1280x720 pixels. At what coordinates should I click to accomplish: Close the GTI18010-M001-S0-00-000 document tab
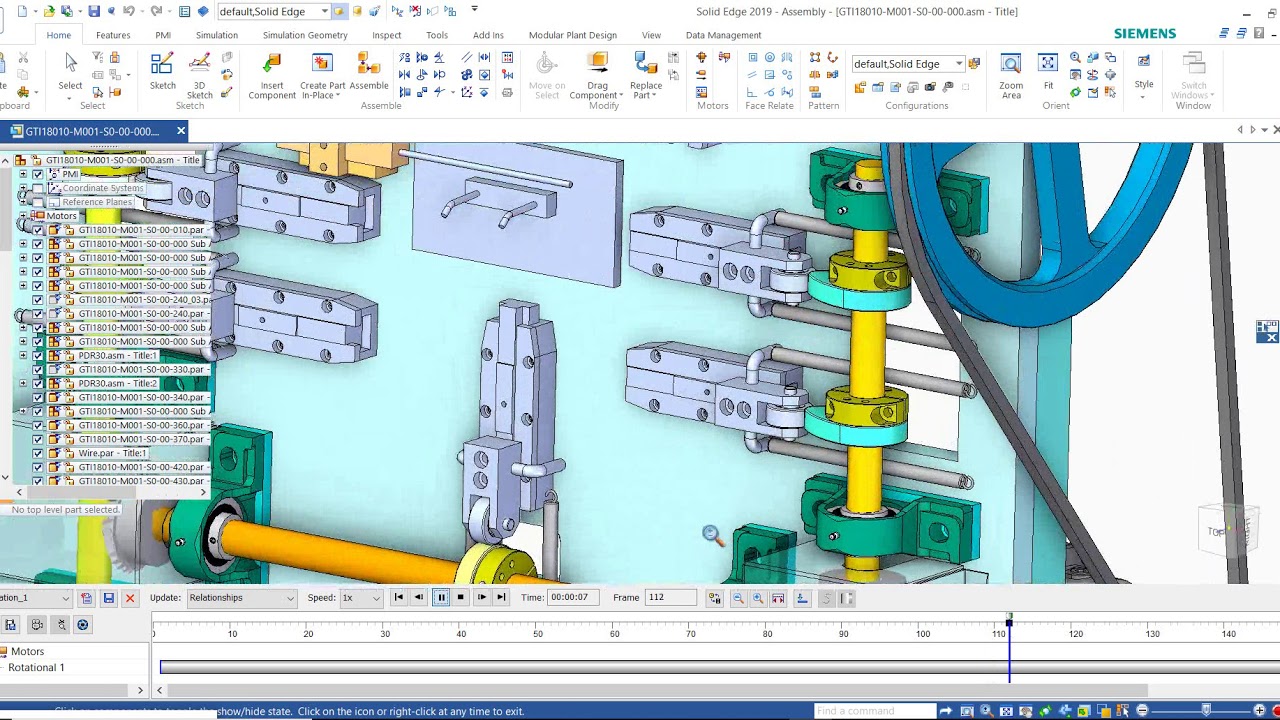coord(181,131)
